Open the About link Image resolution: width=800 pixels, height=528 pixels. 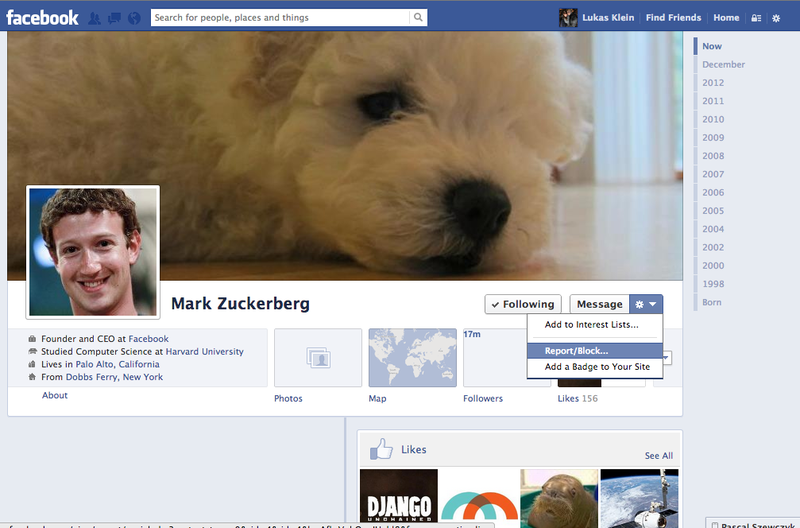coord(55,395)
